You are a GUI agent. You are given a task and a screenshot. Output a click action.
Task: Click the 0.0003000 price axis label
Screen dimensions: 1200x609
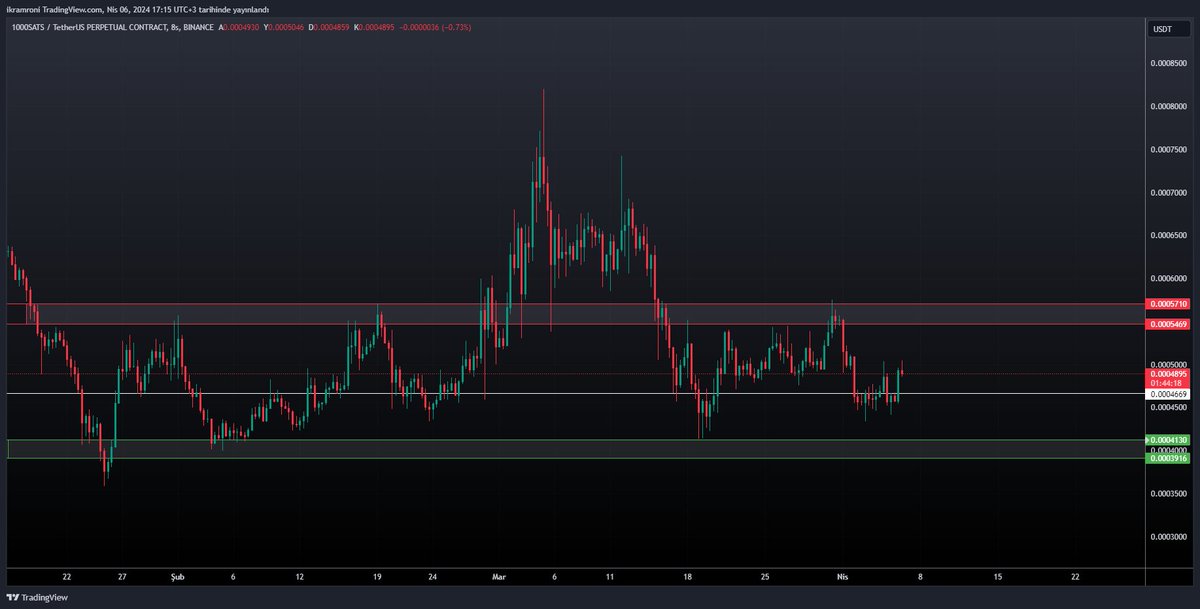[x=1168, y=537]
